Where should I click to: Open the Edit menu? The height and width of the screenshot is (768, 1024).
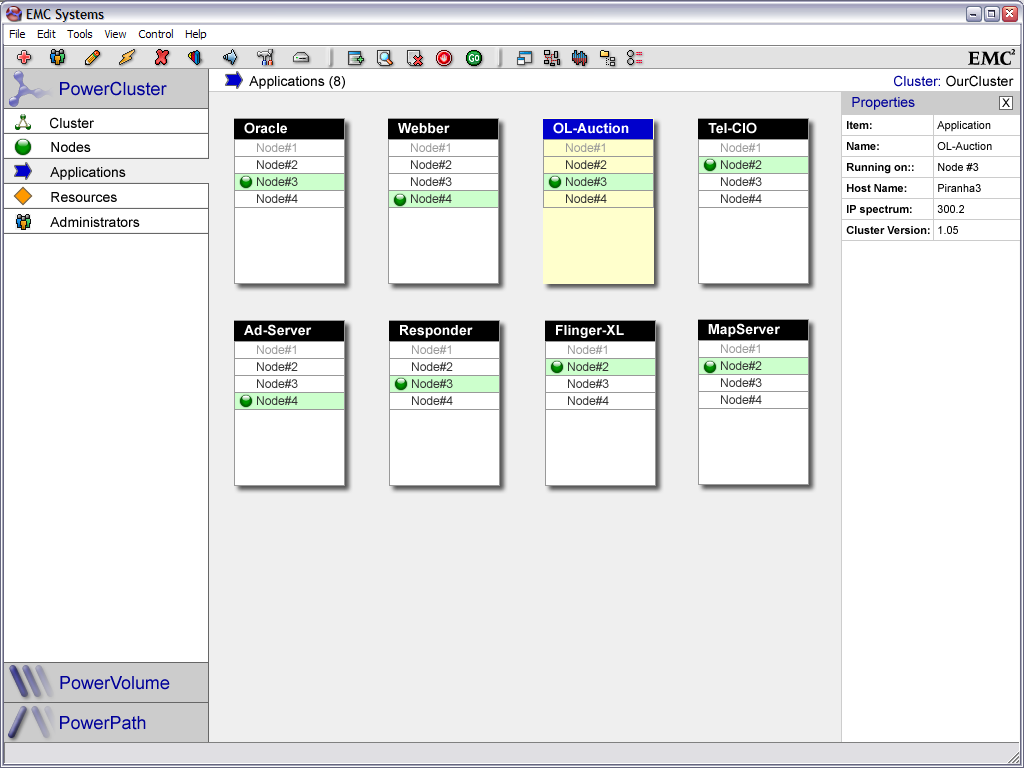(46, 34)
